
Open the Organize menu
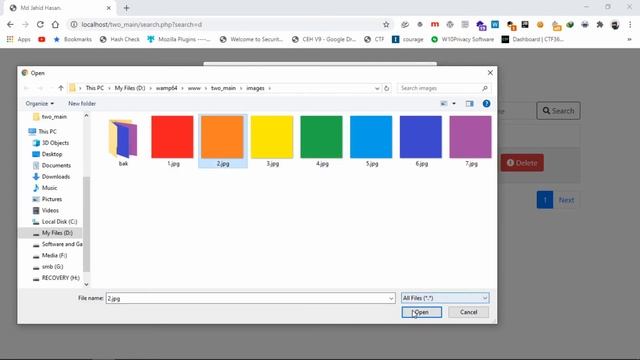(x=39, y=104)
